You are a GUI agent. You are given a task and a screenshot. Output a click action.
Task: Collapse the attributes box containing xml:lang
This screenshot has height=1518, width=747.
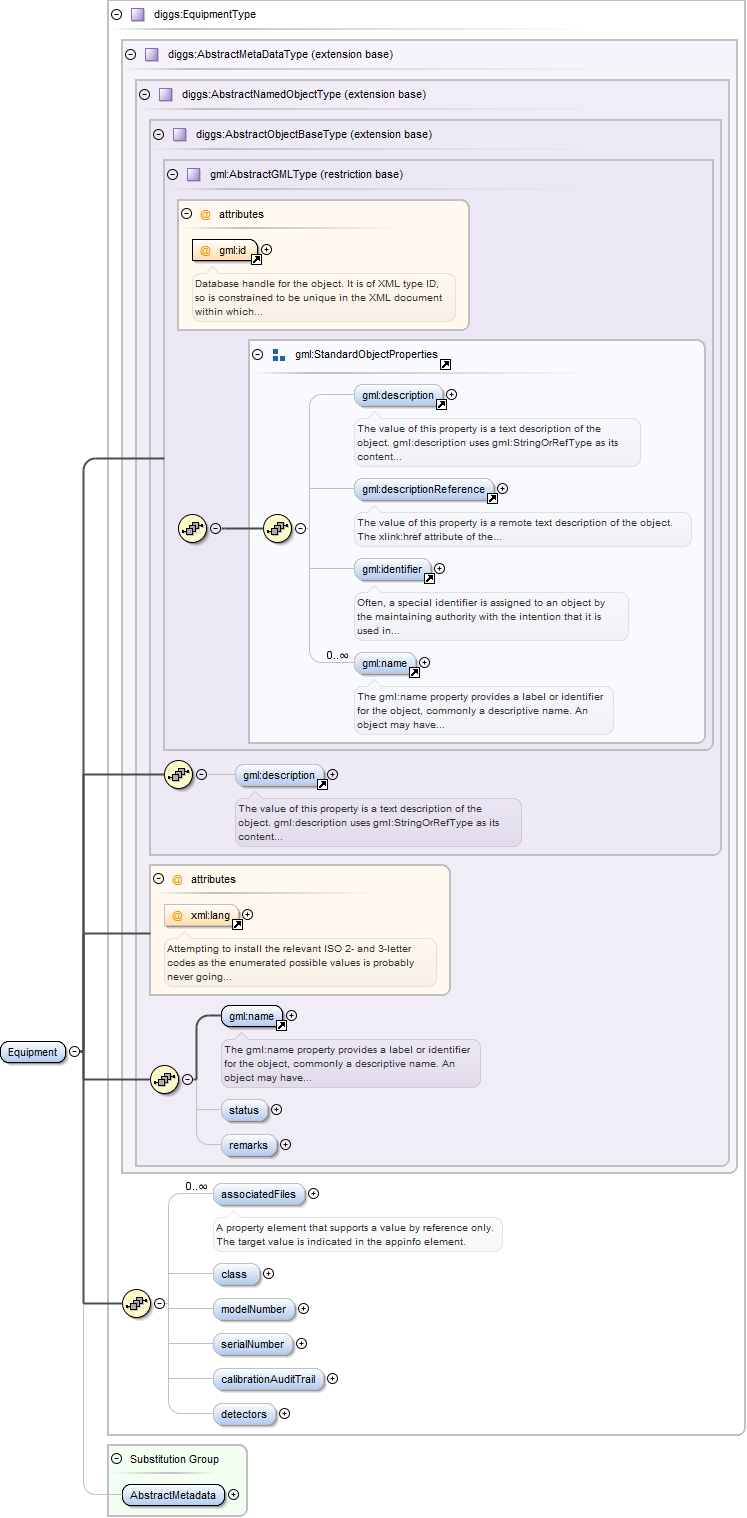[158, 879]
